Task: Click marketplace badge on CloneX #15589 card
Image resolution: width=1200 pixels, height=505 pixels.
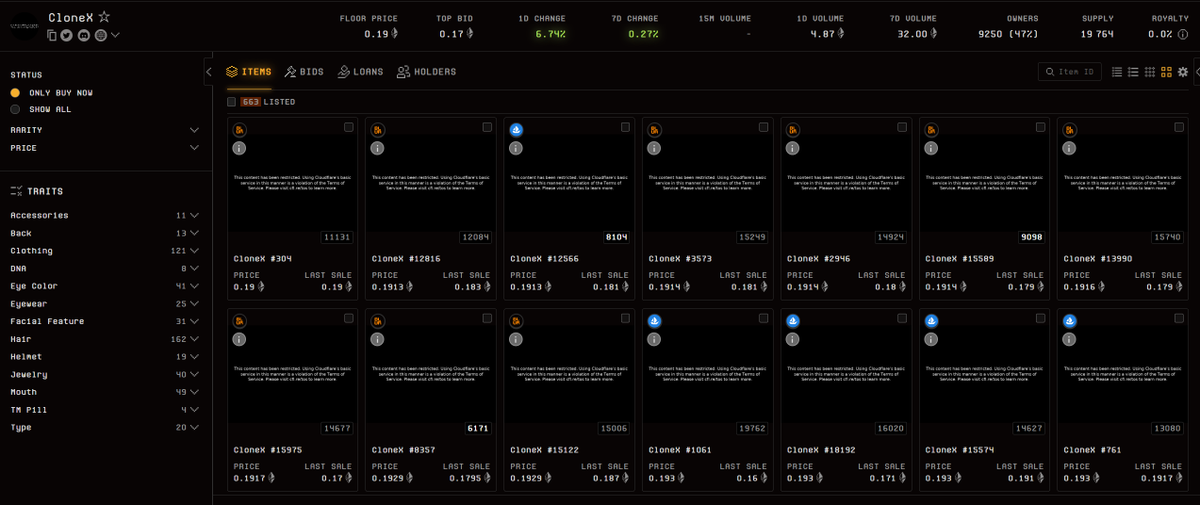Action: coord(931,130)
